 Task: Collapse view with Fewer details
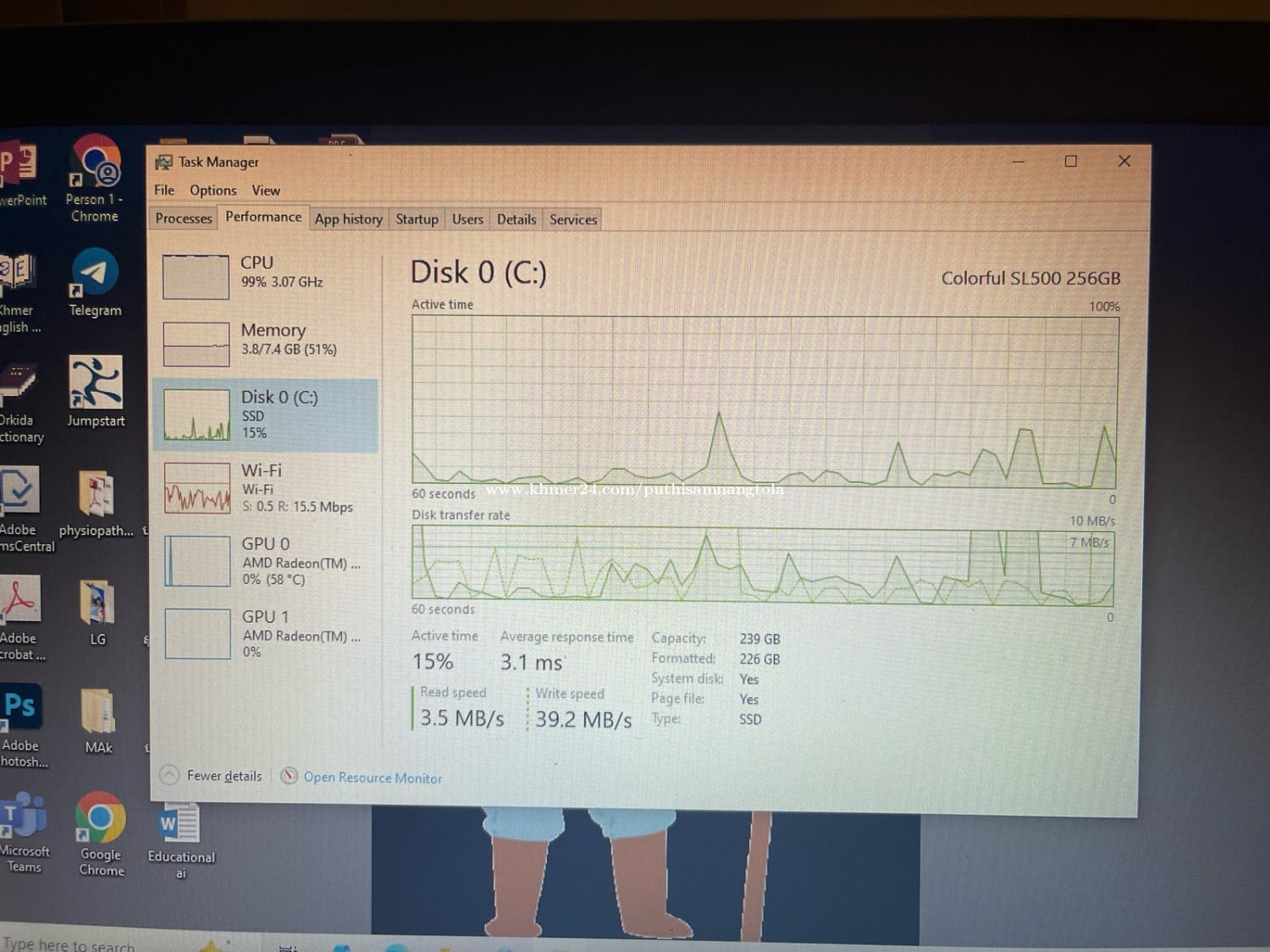click(223, 776)
